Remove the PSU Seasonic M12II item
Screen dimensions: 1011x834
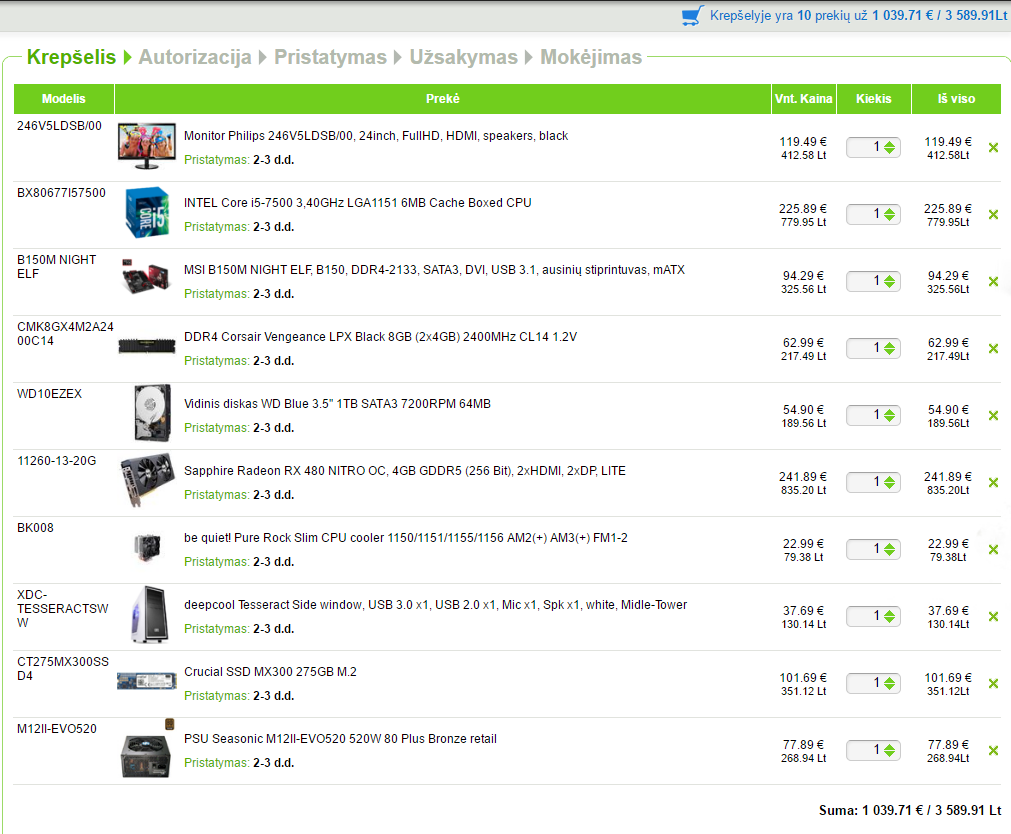993,751
